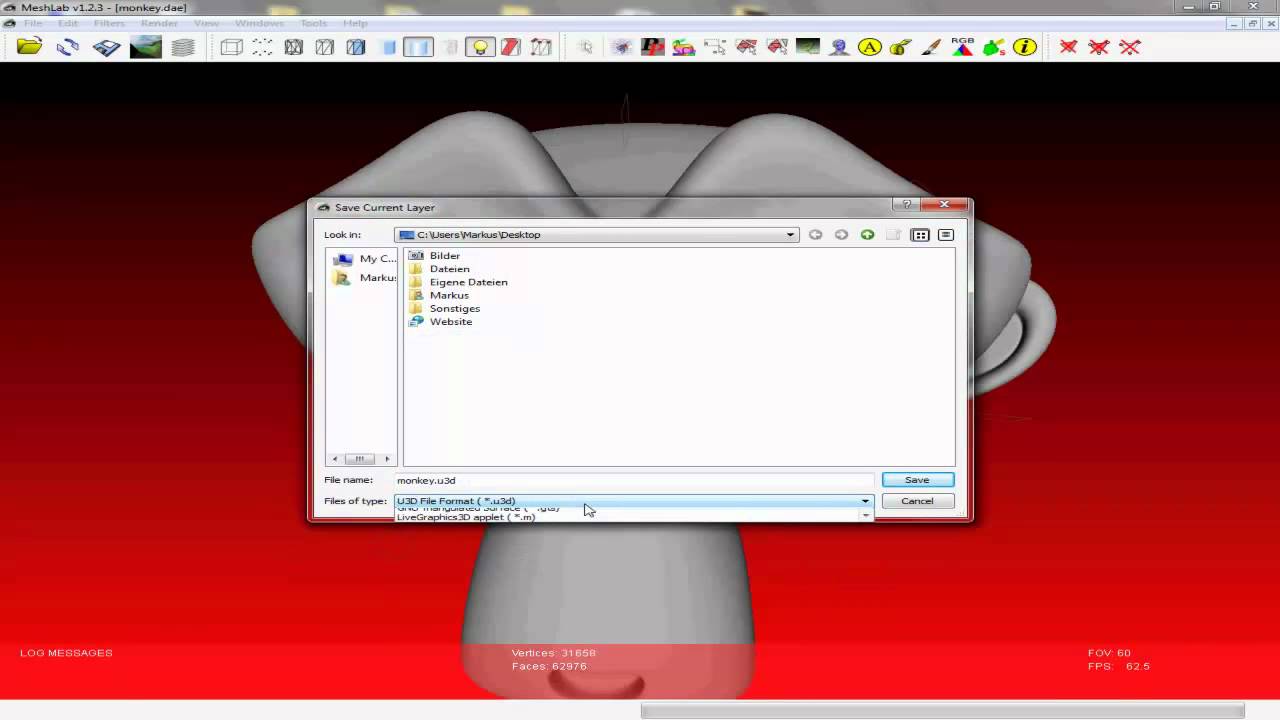The width and height of the screenshot is (1280, 720).
Task: Click the Create New Folder icon
Action: pyautogui.click(x=893, y=235)
